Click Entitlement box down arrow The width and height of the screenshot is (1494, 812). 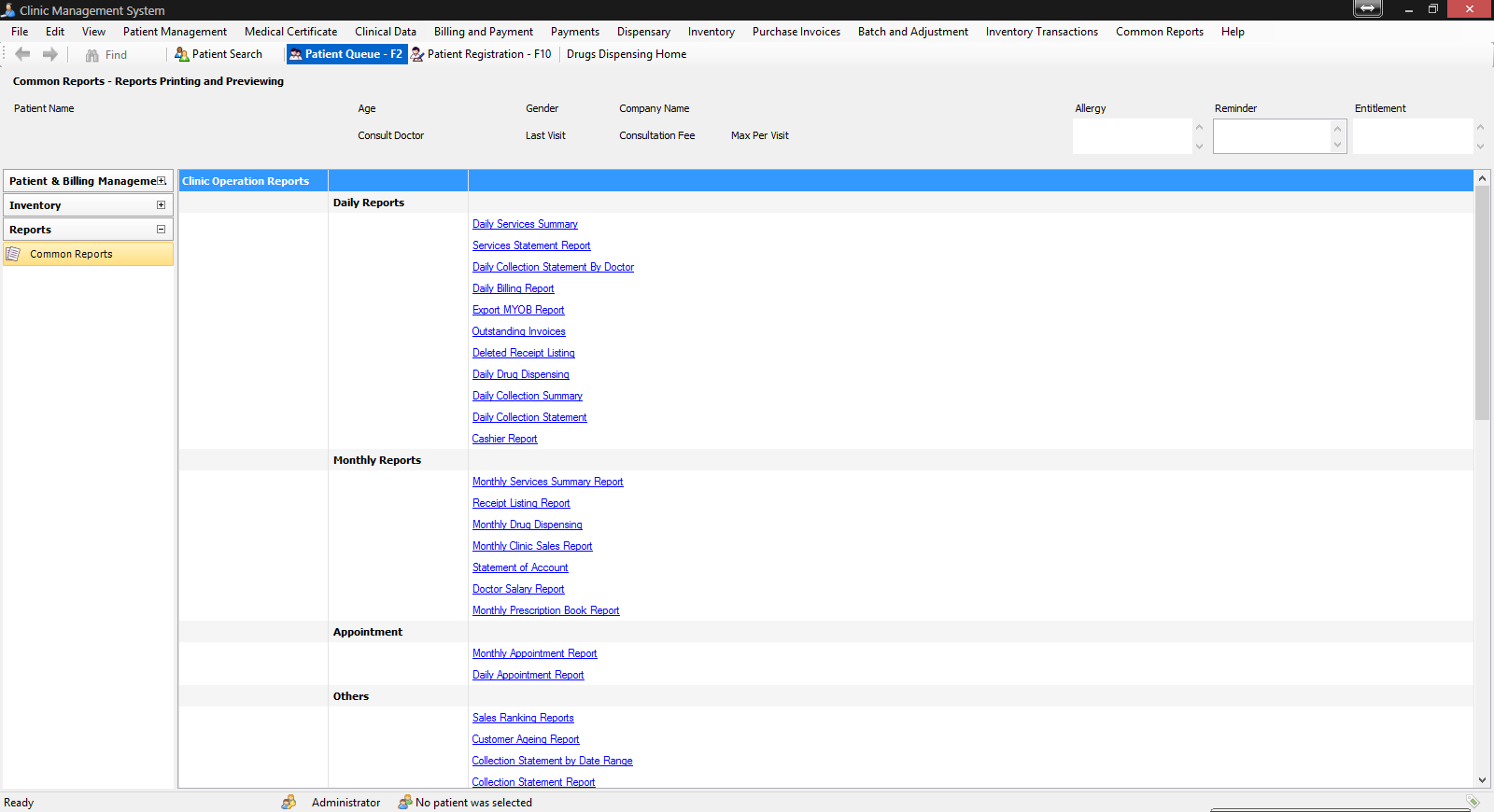click(x=1480, y=146)
